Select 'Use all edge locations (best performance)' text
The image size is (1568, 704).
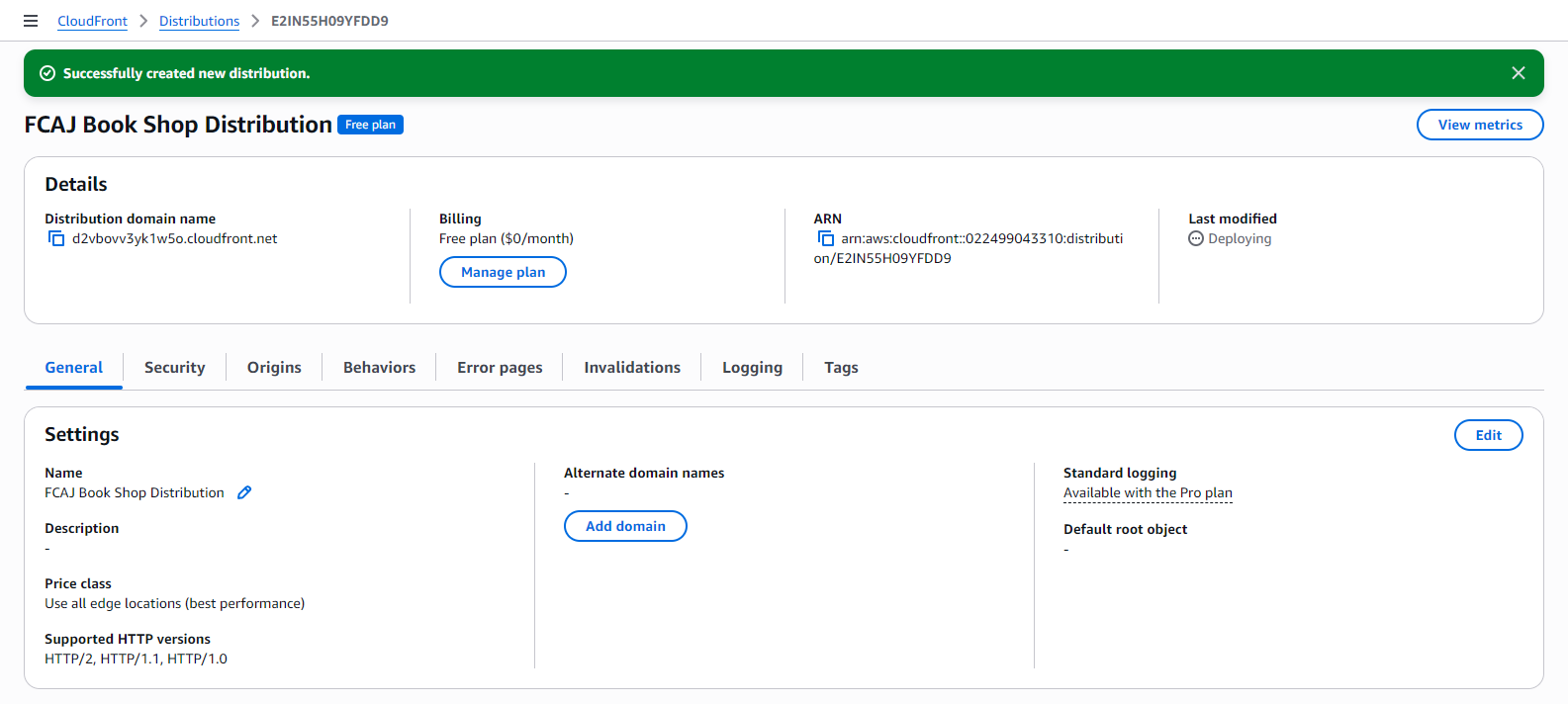[x=174, y=603]
